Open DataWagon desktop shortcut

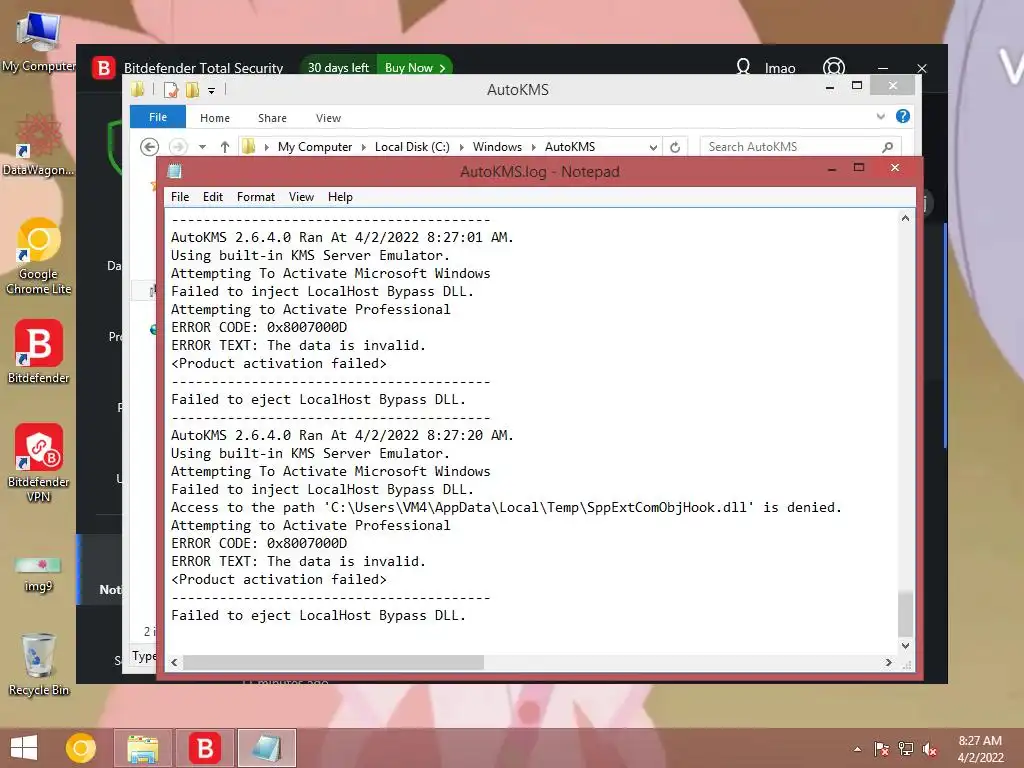pos(38,145)
